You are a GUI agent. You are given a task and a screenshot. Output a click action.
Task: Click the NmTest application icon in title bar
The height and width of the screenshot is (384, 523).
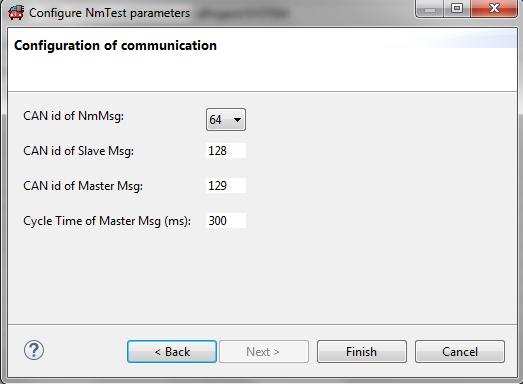pos(16,13)
